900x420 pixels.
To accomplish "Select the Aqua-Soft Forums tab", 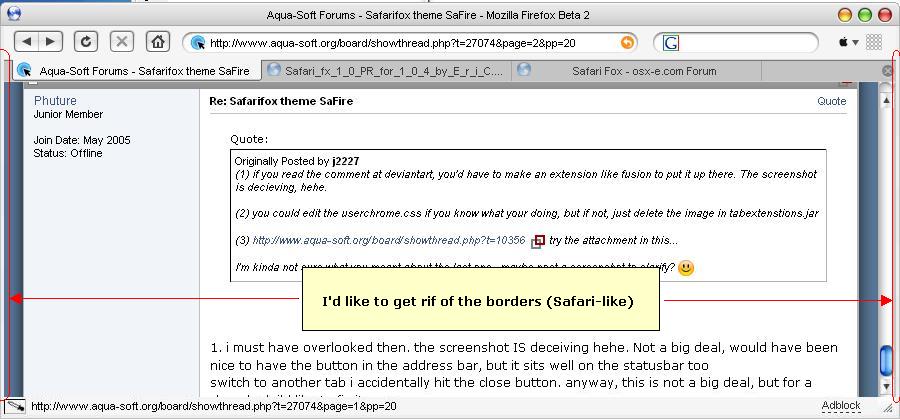I will 137,71.
